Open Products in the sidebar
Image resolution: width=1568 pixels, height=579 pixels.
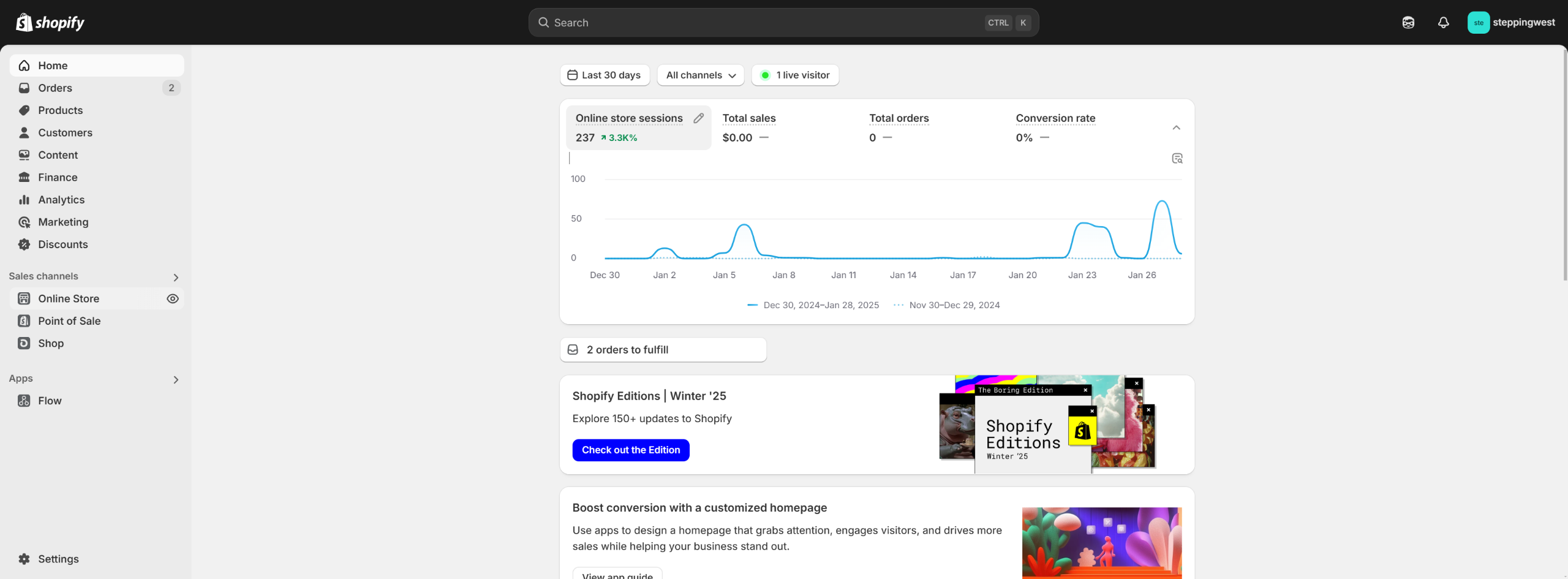[x=97, y=110]
